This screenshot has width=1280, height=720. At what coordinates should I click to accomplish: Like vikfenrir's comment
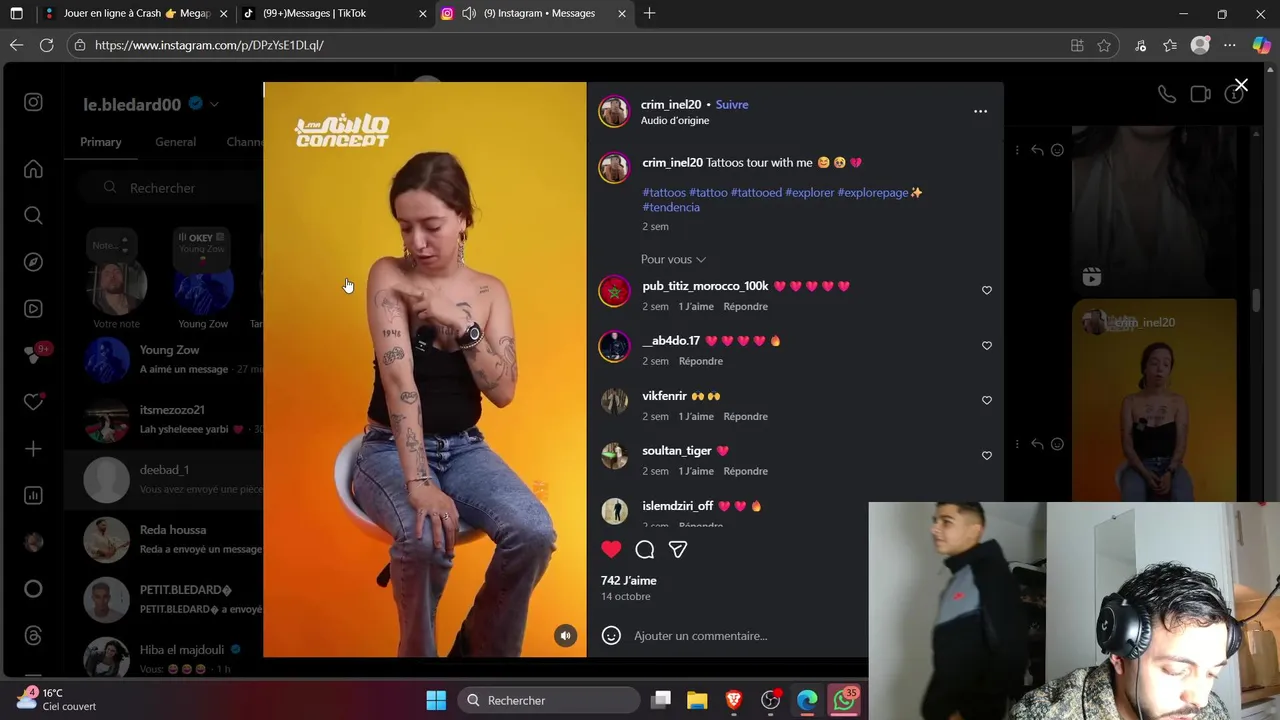(987, 400)
